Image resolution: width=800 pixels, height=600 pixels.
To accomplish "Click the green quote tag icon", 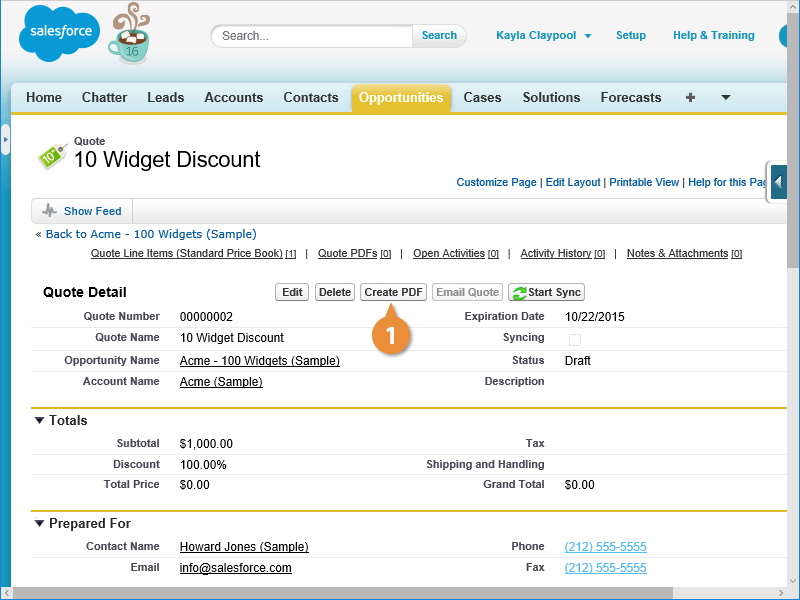I will (52, 156).
